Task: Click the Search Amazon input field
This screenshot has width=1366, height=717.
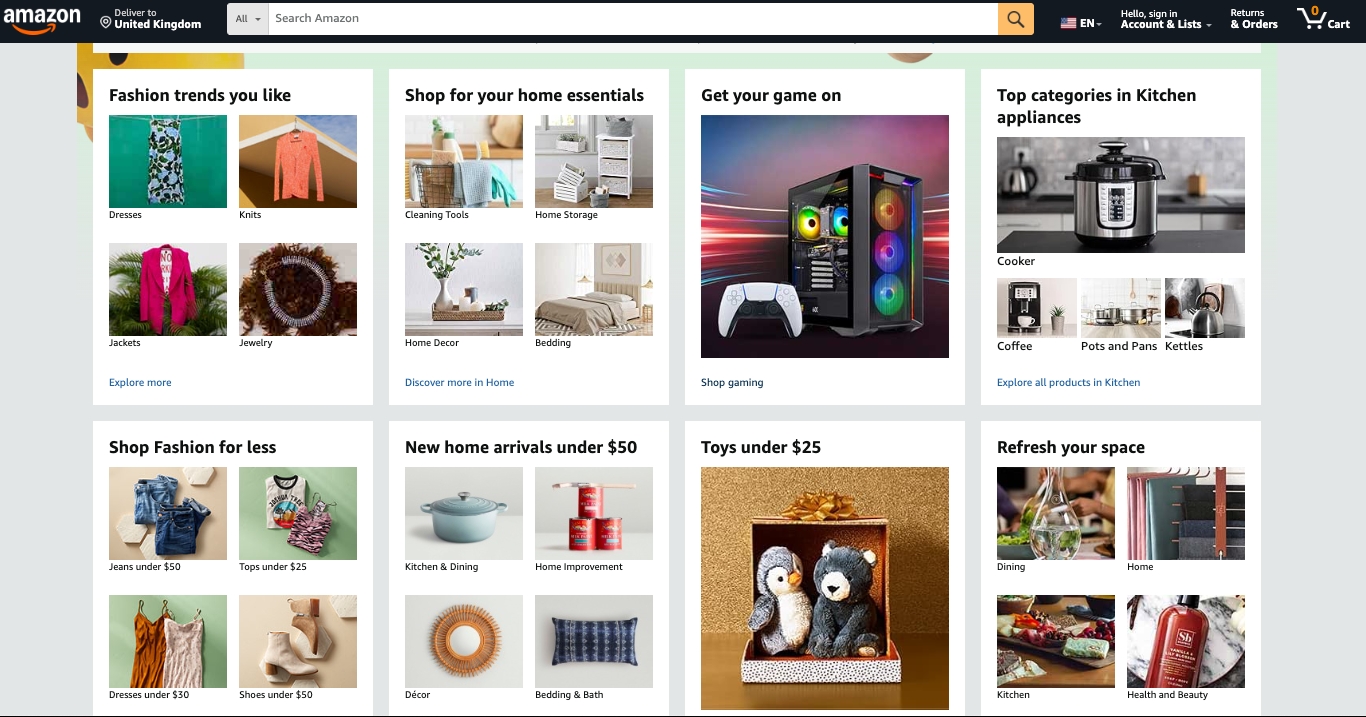Action: coord(632,19)
